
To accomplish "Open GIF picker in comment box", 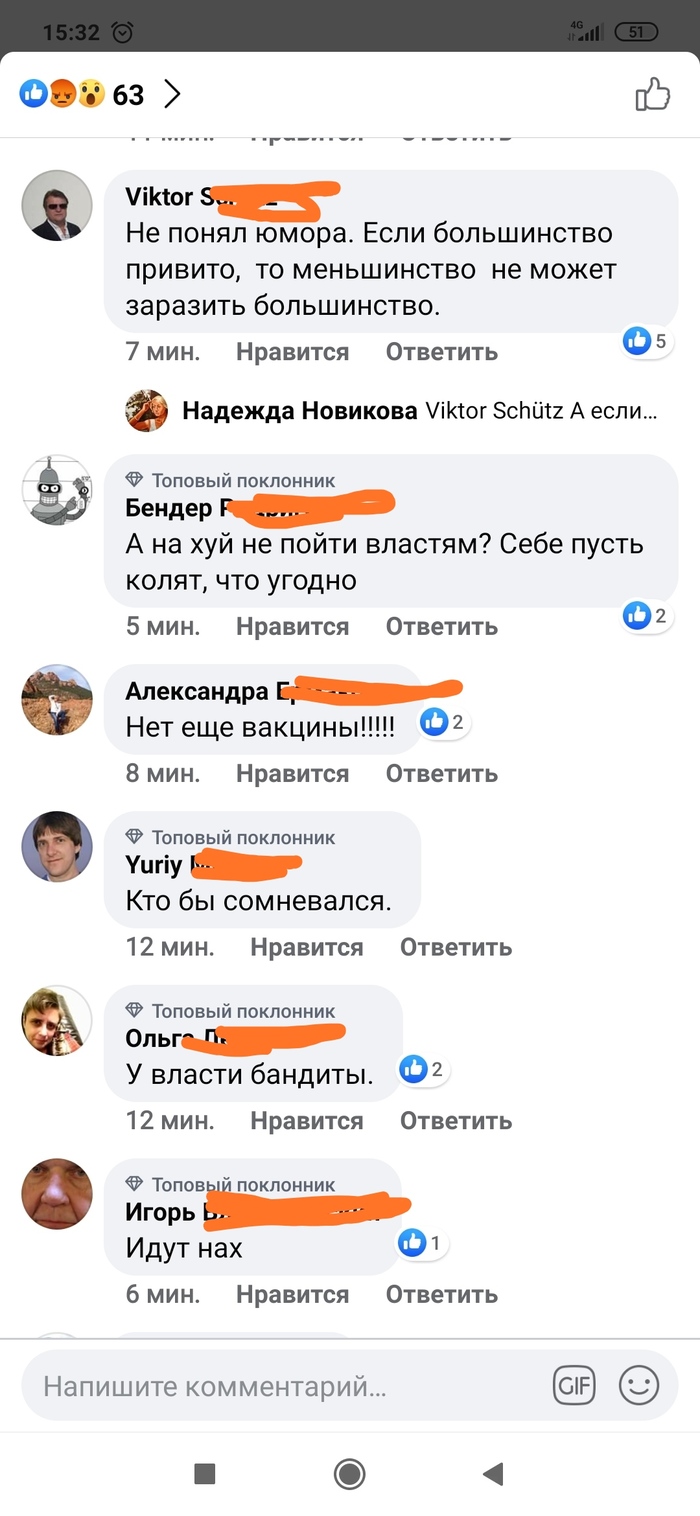I will click(574, 1386).
